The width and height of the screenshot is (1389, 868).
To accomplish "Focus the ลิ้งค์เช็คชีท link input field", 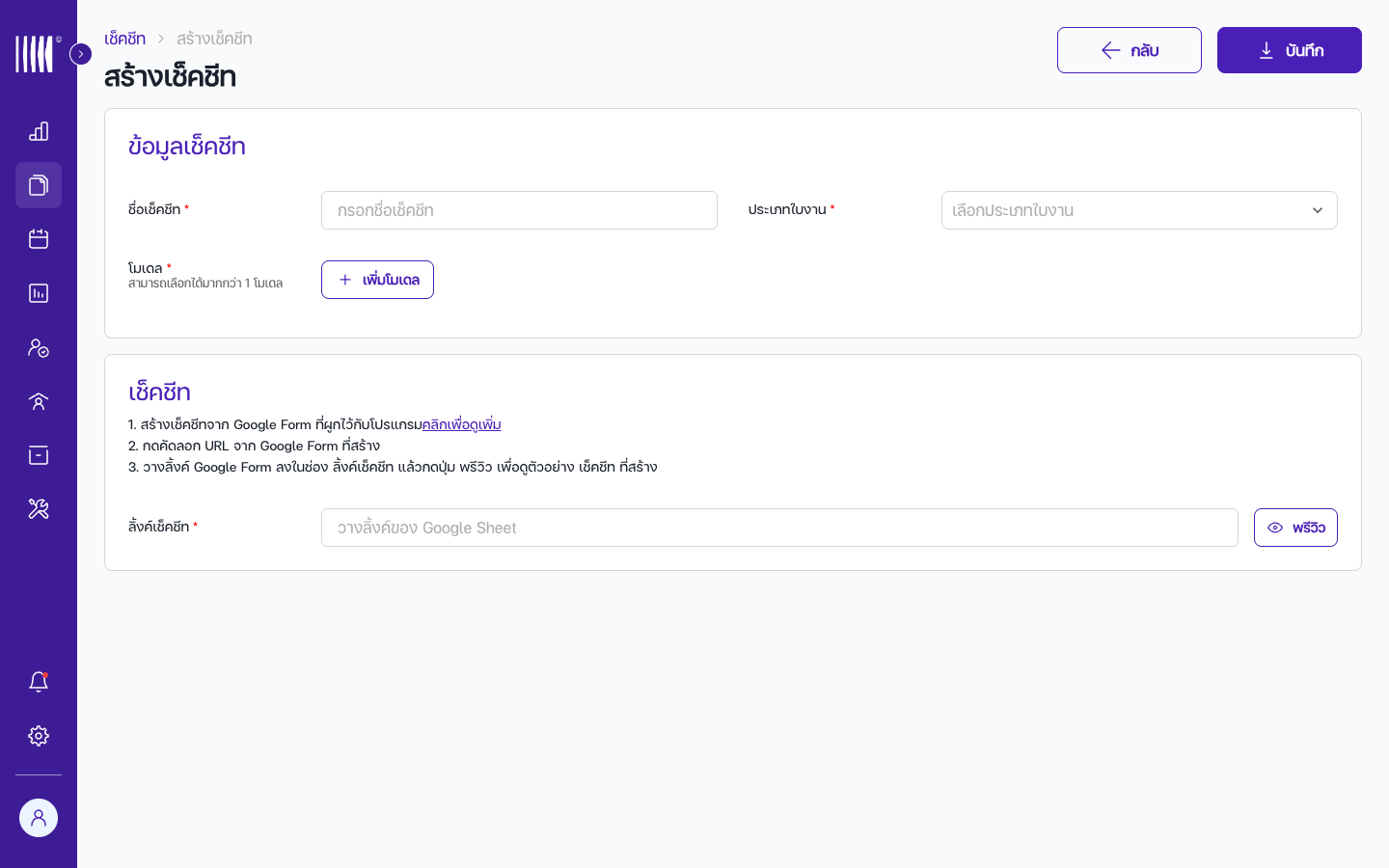I will click(x=779, y=528).
